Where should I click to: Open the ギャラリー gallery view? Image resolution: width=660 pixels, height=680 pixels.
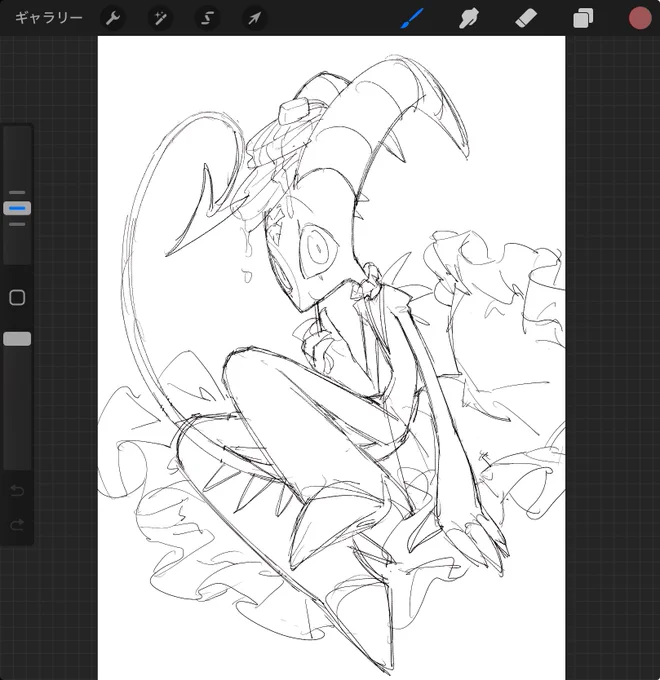click(49, 18)
